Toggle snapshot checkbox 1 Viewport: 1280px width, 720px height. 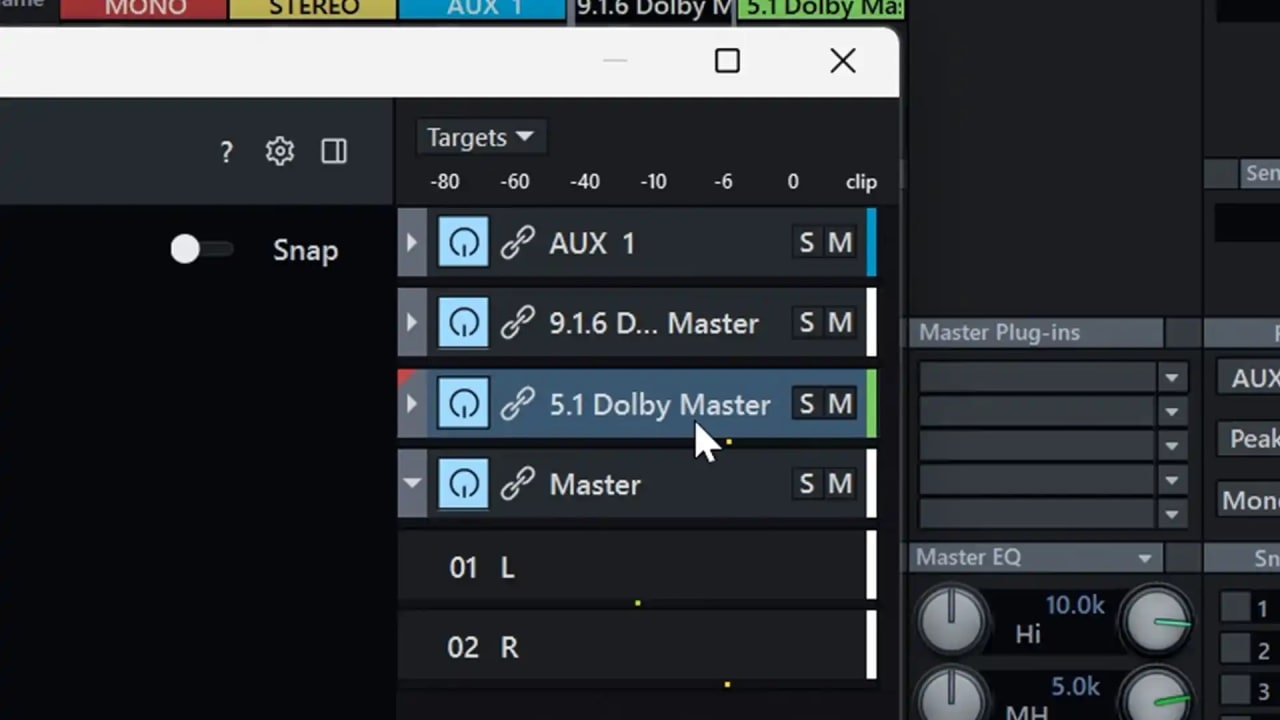click(1236, 607)
